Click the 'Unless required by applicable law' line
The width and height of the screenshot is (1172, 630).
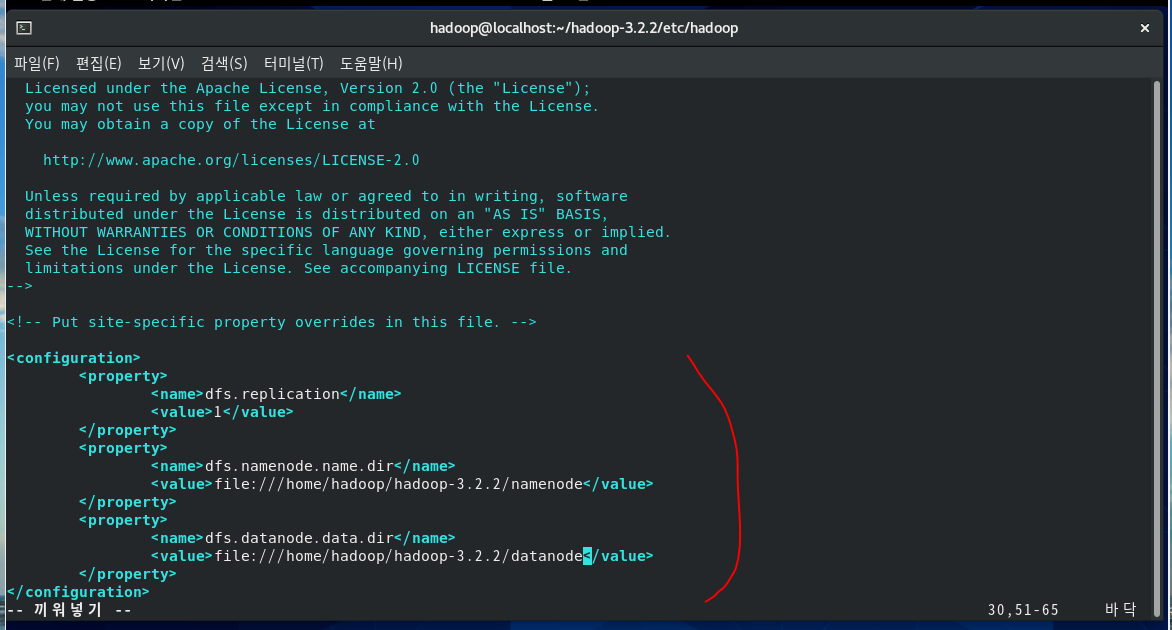tap(326, 196)
